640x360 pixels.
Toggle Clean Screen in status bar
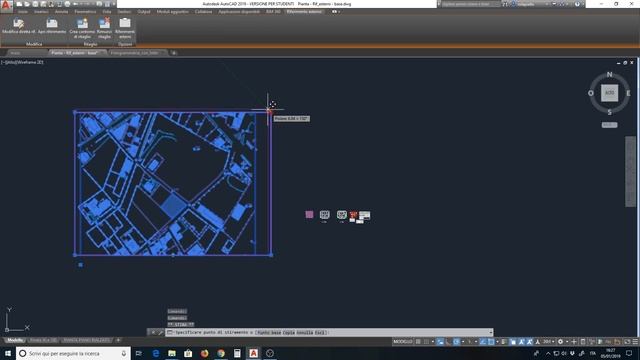tap(627, 342)
